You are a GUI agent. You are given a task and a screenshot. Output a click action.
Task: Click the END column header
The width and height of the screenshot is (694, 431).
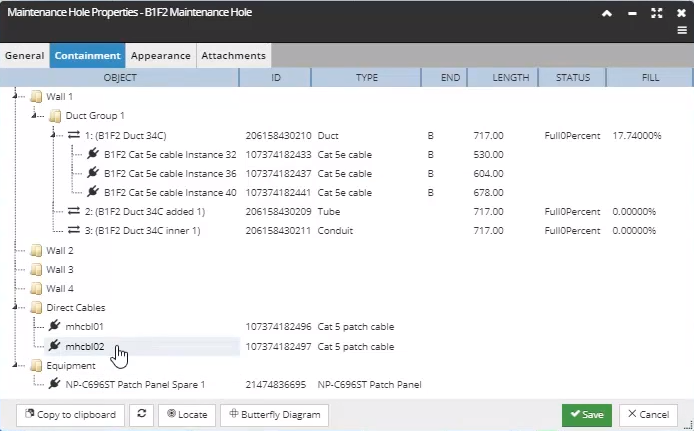445,78
